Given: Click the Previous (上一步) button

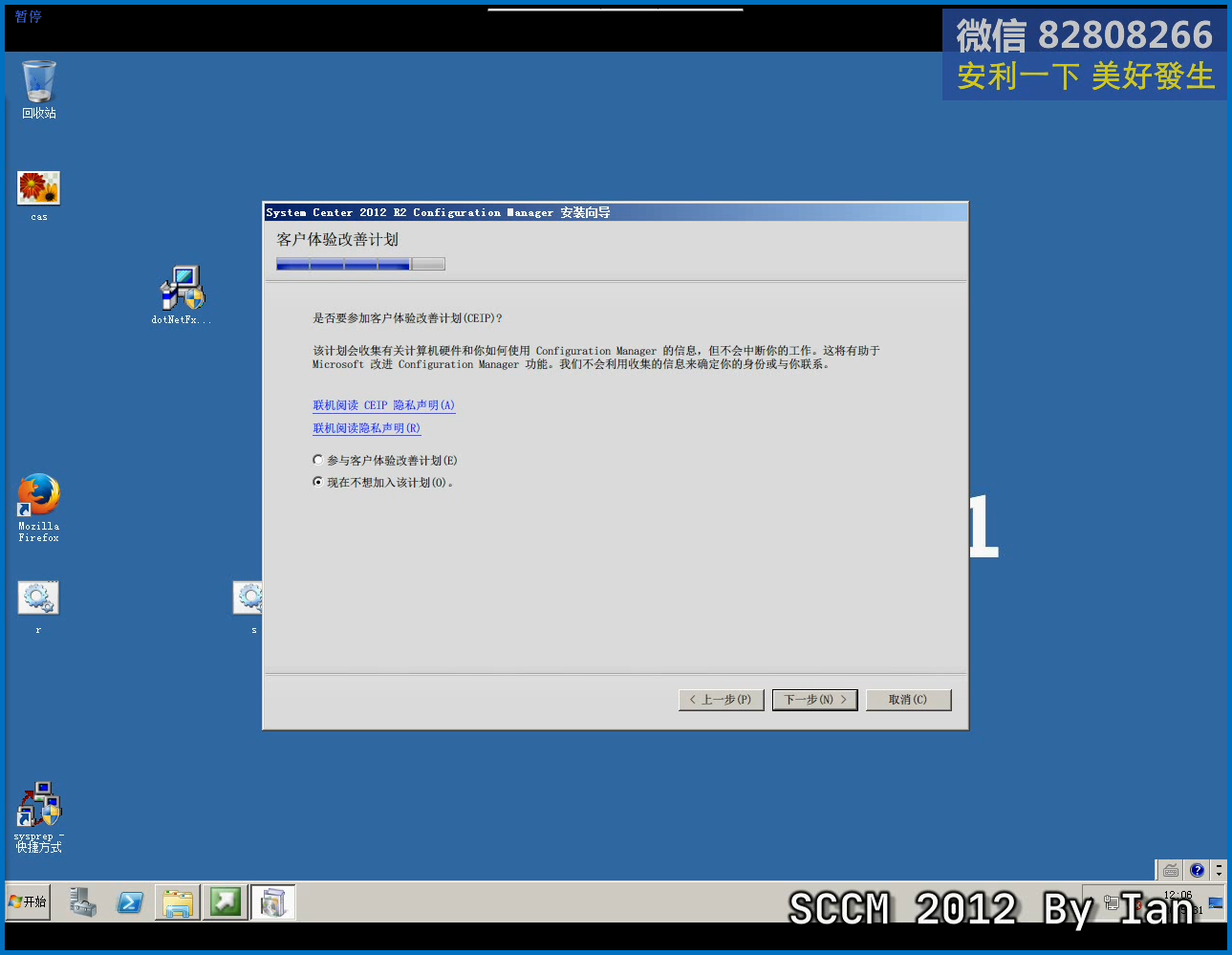Looking at the screenshot, I should tap(721, 700).
